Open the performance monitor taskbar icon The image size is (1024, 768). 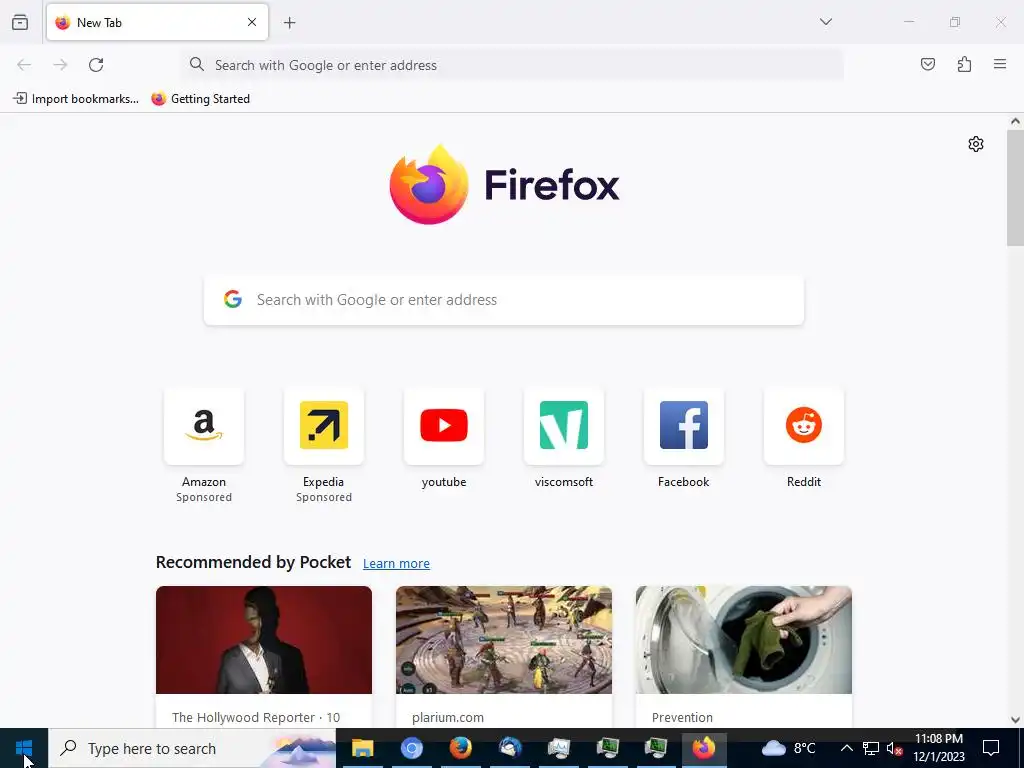[x=558, y=748]
